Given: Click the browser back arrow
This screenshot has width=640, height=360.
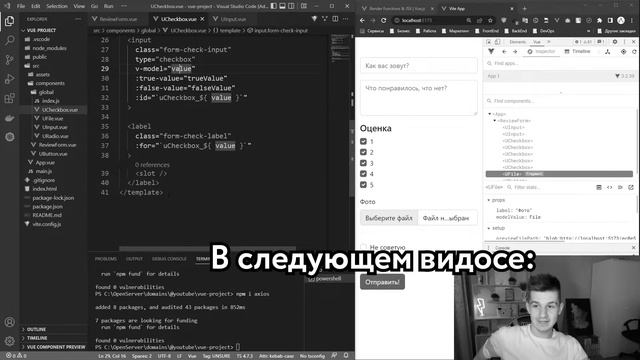Looking at the screenshot, I should click(x=362, y=20).
